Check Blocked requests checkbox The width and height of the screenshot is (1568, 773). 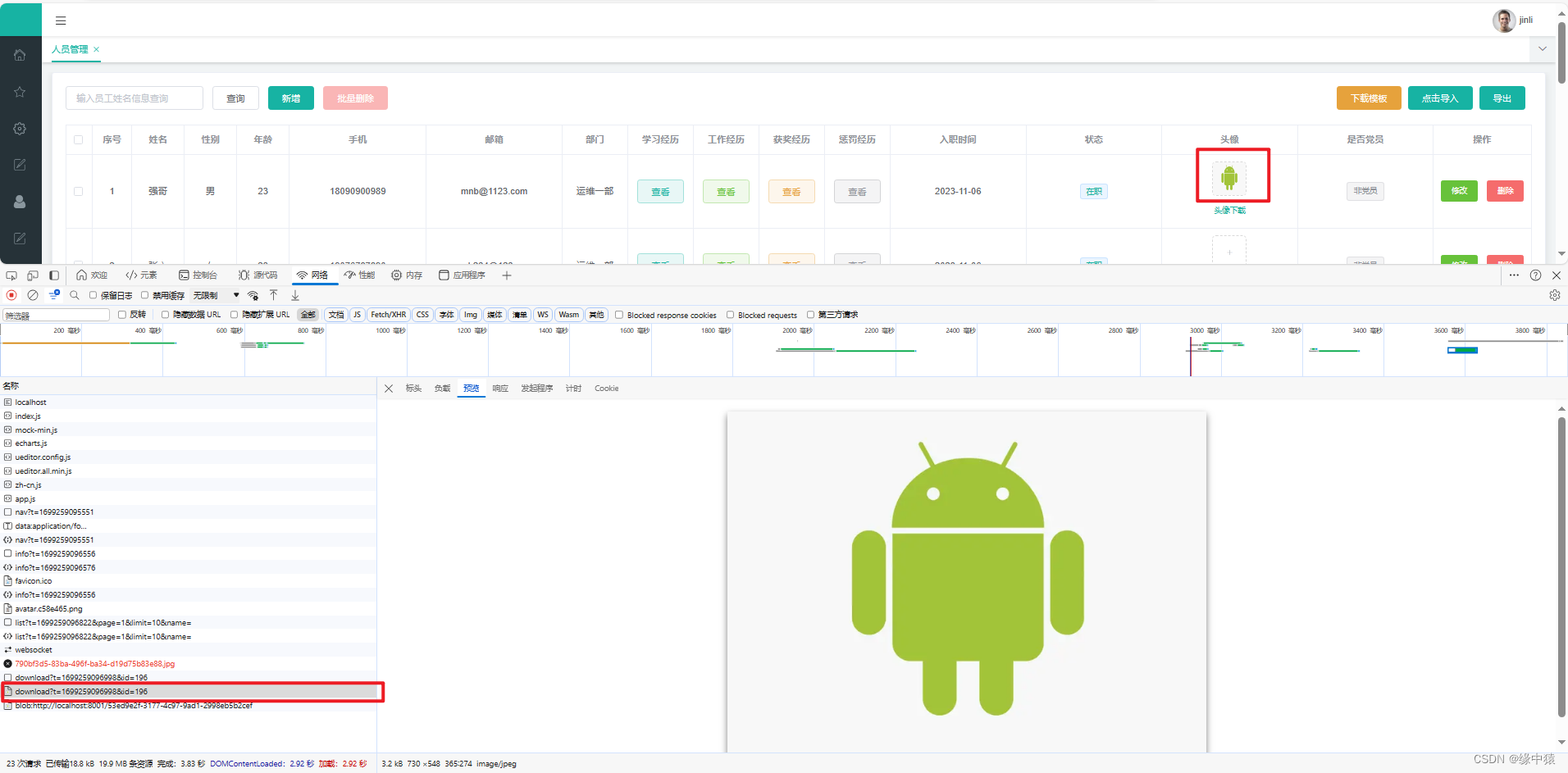point(730,315)
